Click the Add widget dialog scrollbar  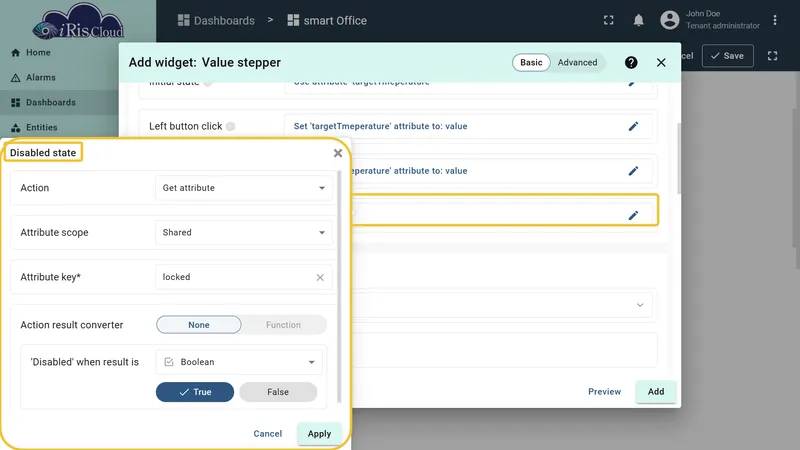(679, 158)
